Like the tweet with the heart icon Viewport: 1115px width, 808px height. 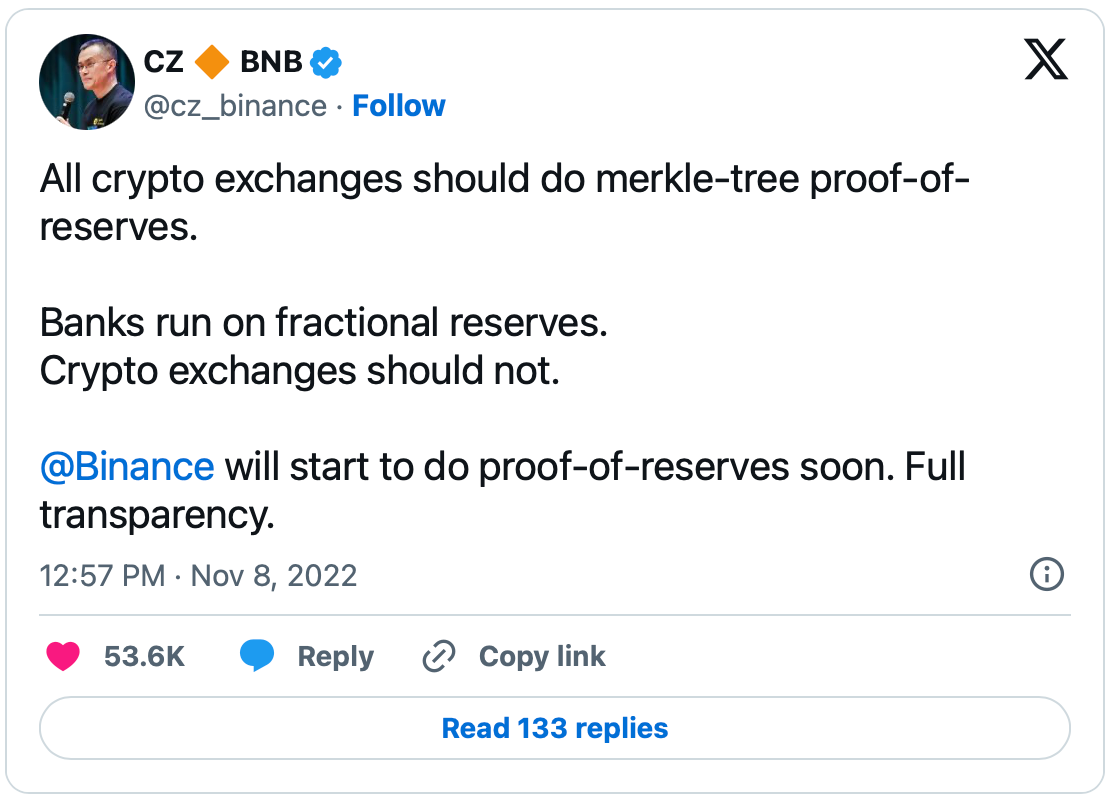[64, 656]
